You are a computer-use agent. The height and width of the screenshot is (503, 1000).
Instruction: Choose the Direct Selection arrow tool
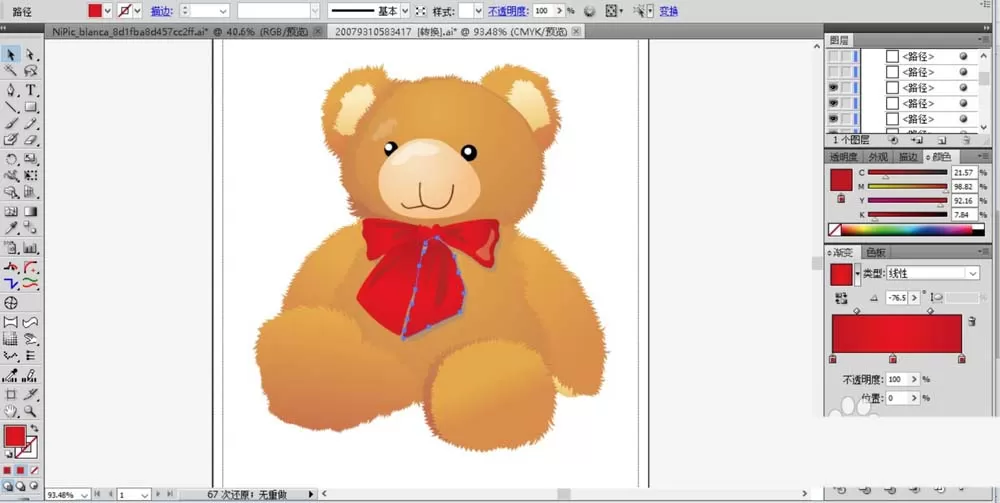30,55
